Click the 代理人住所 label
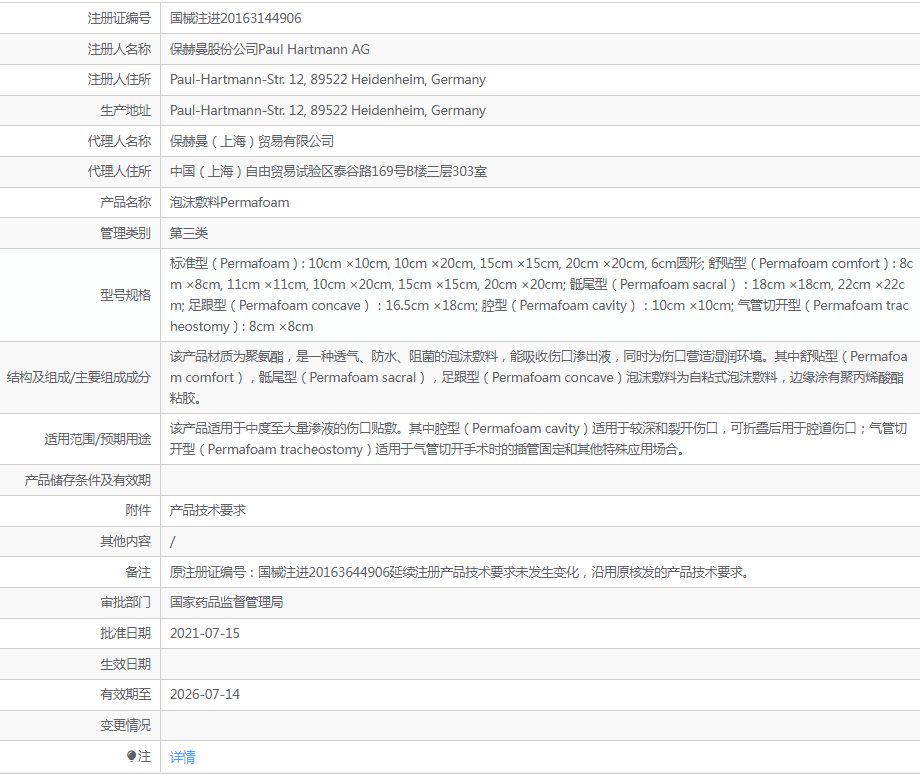 (x=119, y=171)
